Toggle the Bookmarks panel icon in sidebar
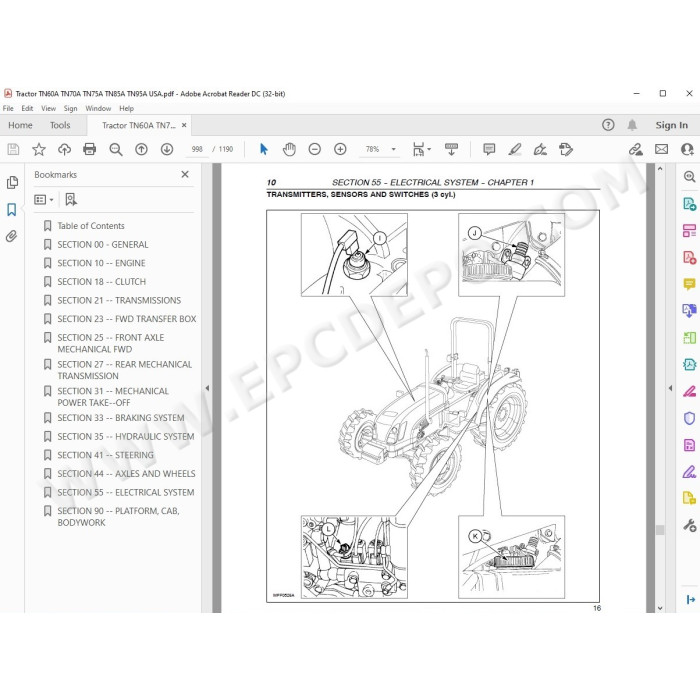 [12, 209]
